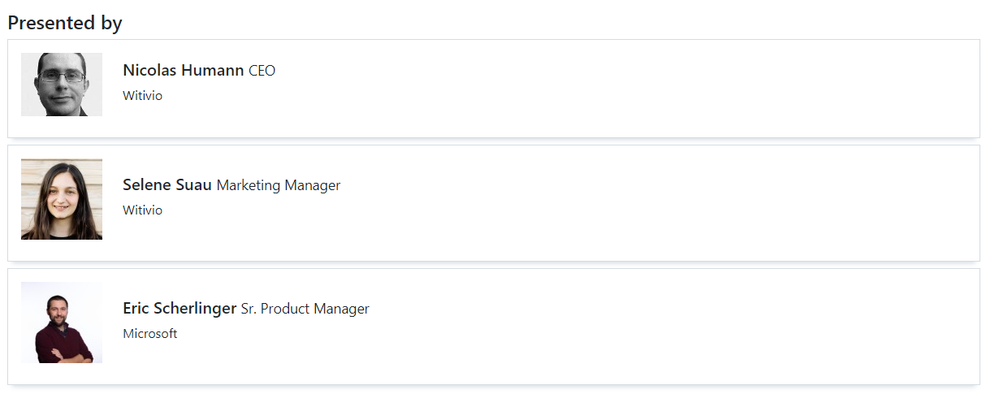This screenshot has width=999, height=403.
Task: Click Eric Scherlinger's profile photo
Action: 61,323
